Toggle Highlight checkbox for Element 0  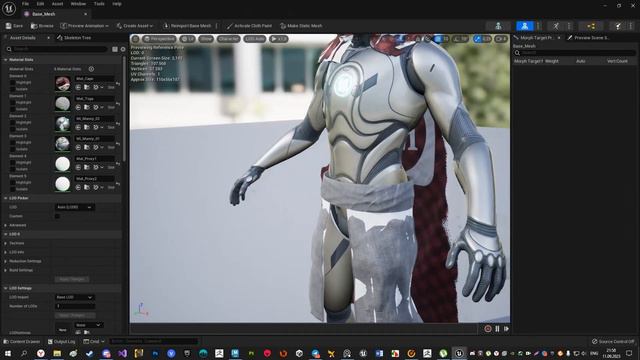tap(12, 82)
